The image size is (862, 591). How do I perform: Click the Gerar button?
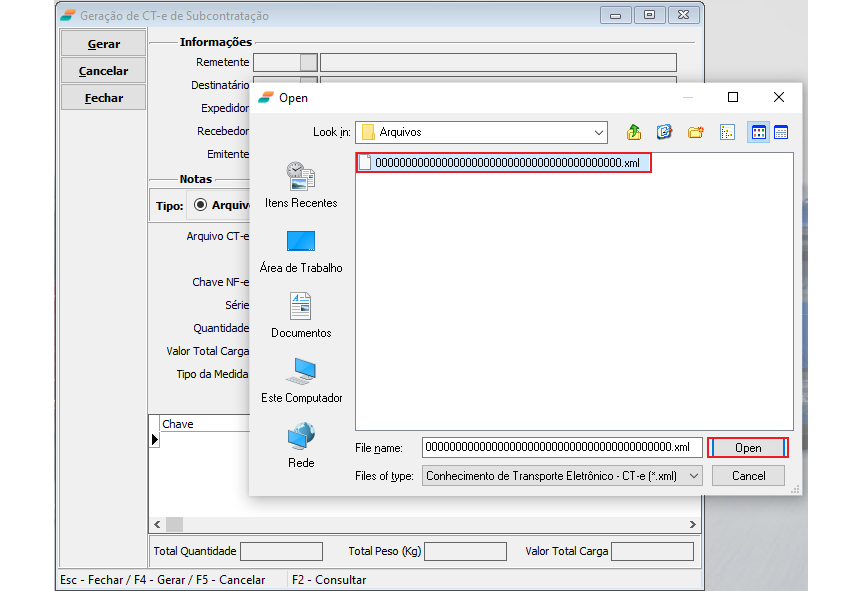[x=103, y=44]
